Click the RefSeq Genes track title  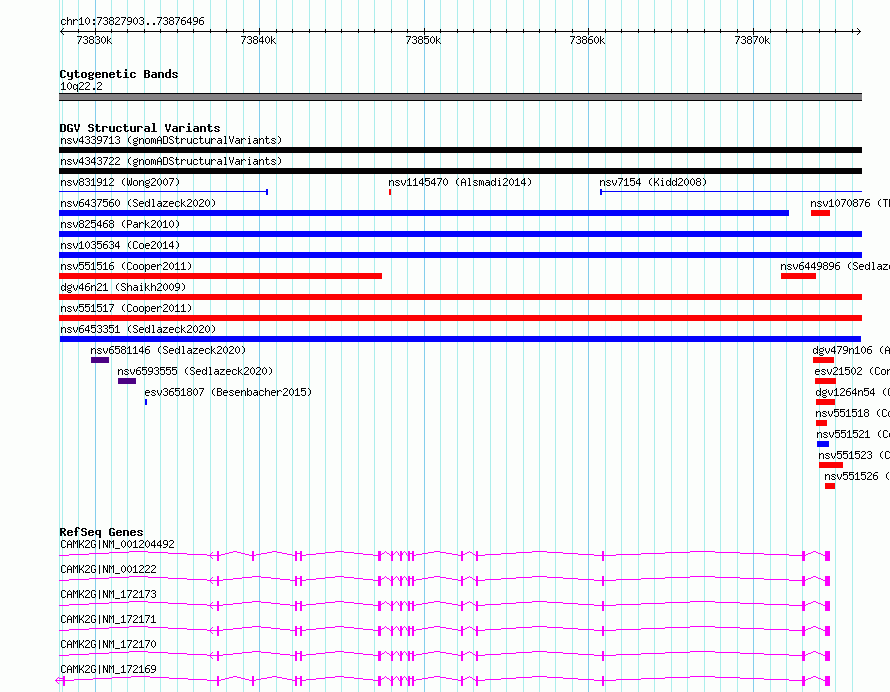tap(101, 532)
